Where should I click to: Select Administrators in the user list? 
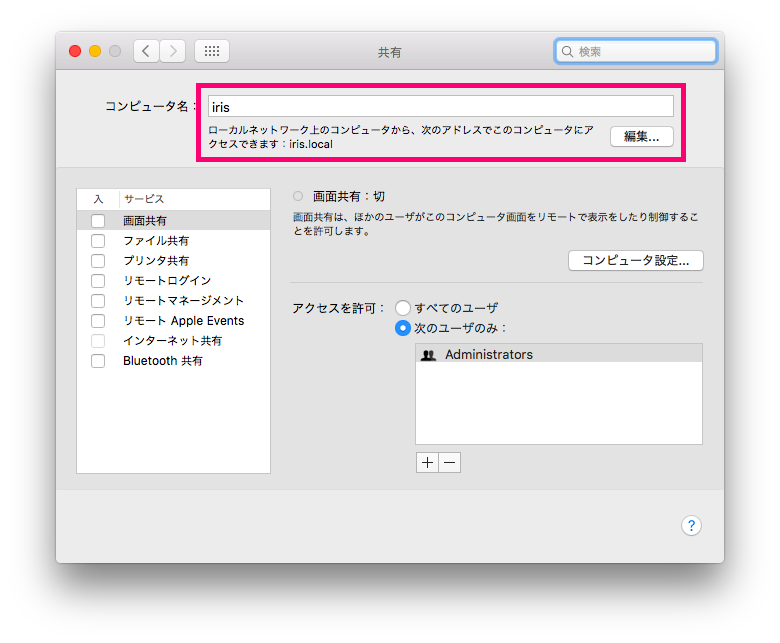pos(488,355)
